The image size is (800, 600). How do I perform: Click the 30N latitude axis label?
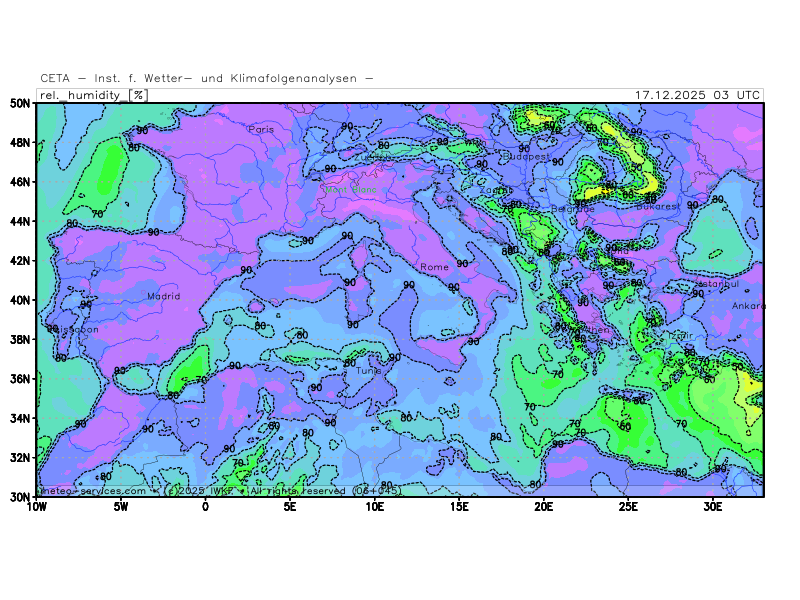click(19, 496)
